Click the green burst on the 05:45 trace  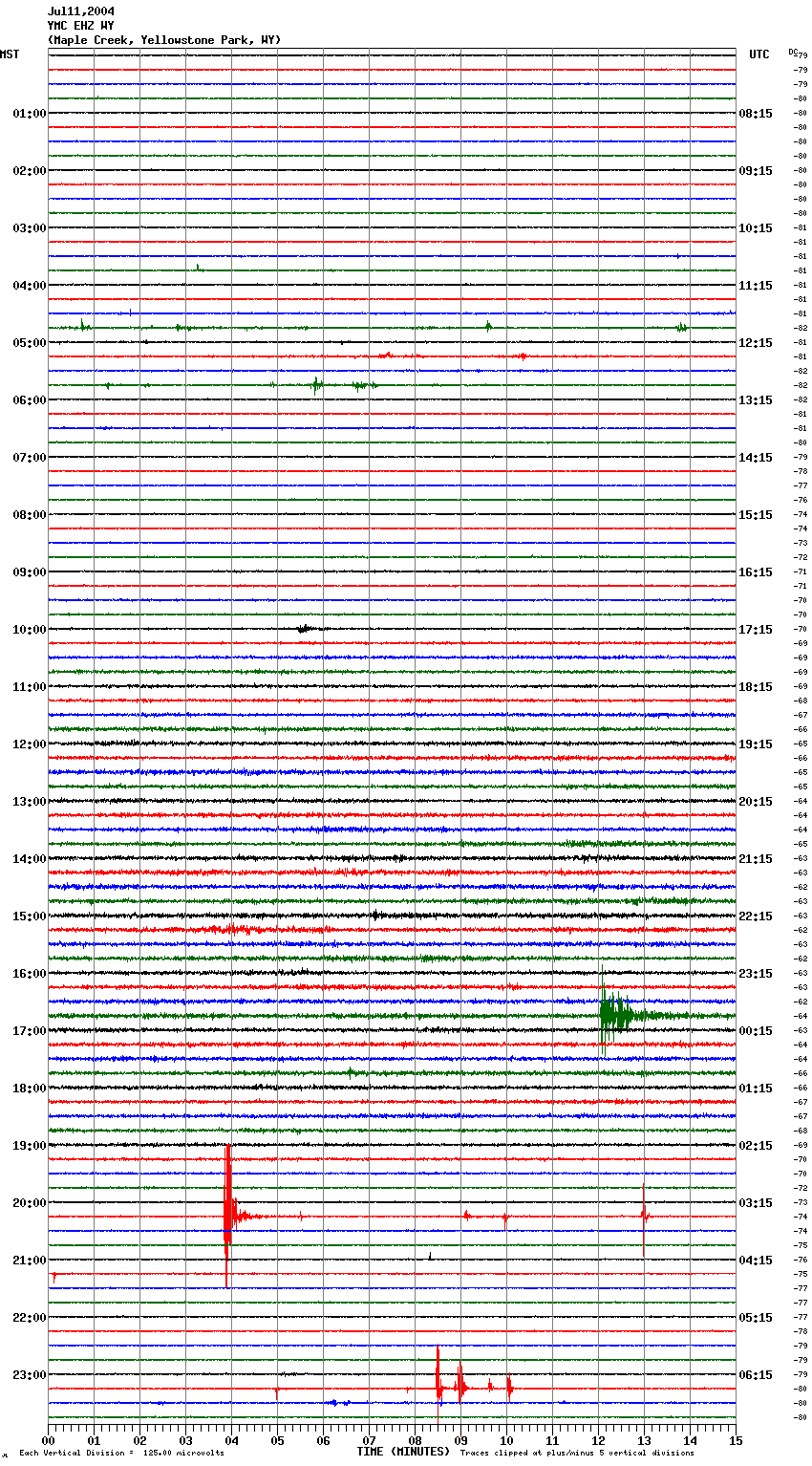316,385
